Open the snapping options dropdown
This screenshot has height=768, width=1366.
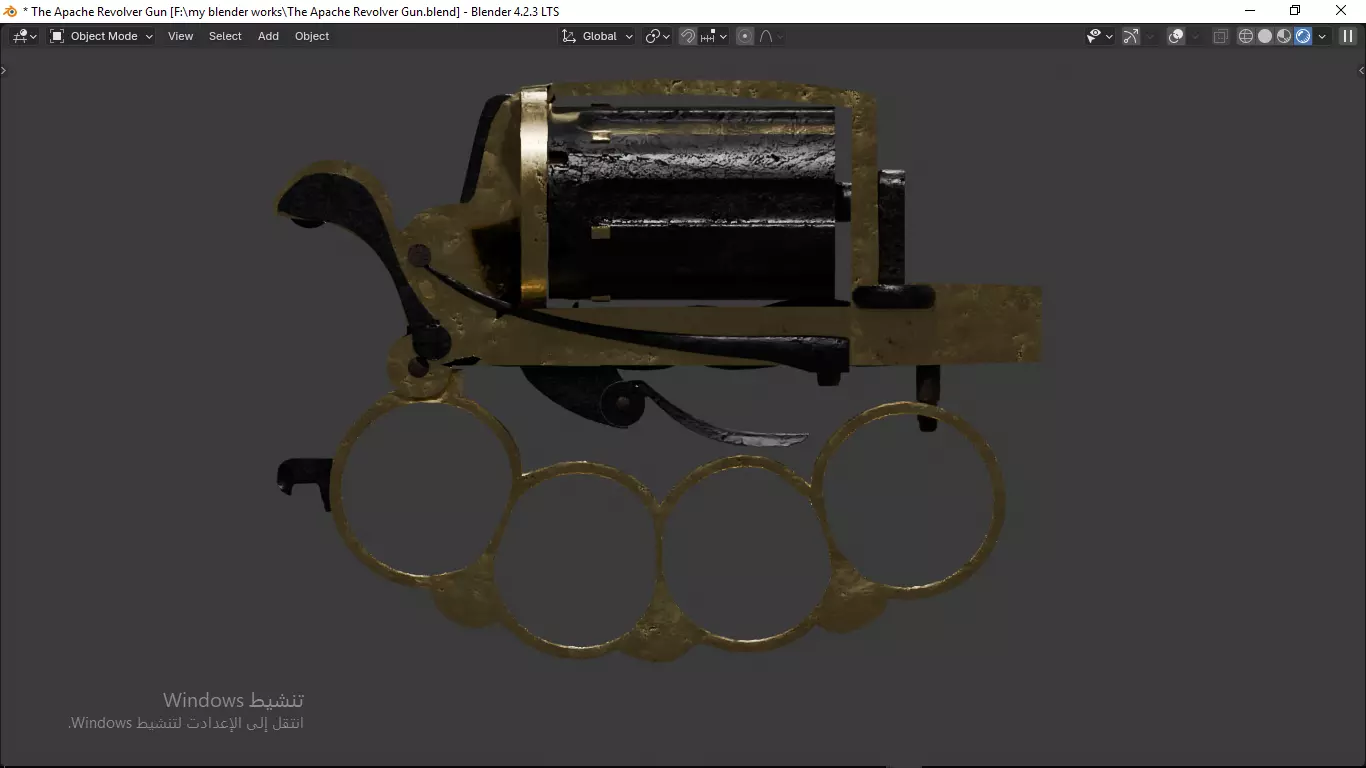[714, 36]
